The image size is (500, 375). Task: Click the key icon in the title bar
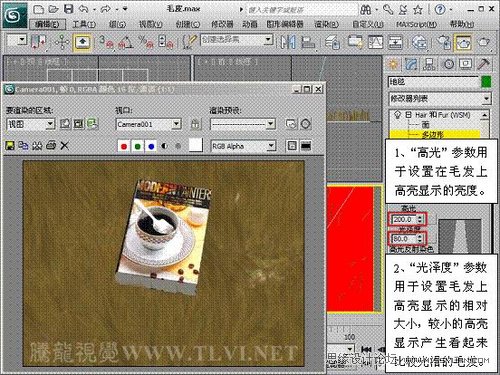pos(388,10)
